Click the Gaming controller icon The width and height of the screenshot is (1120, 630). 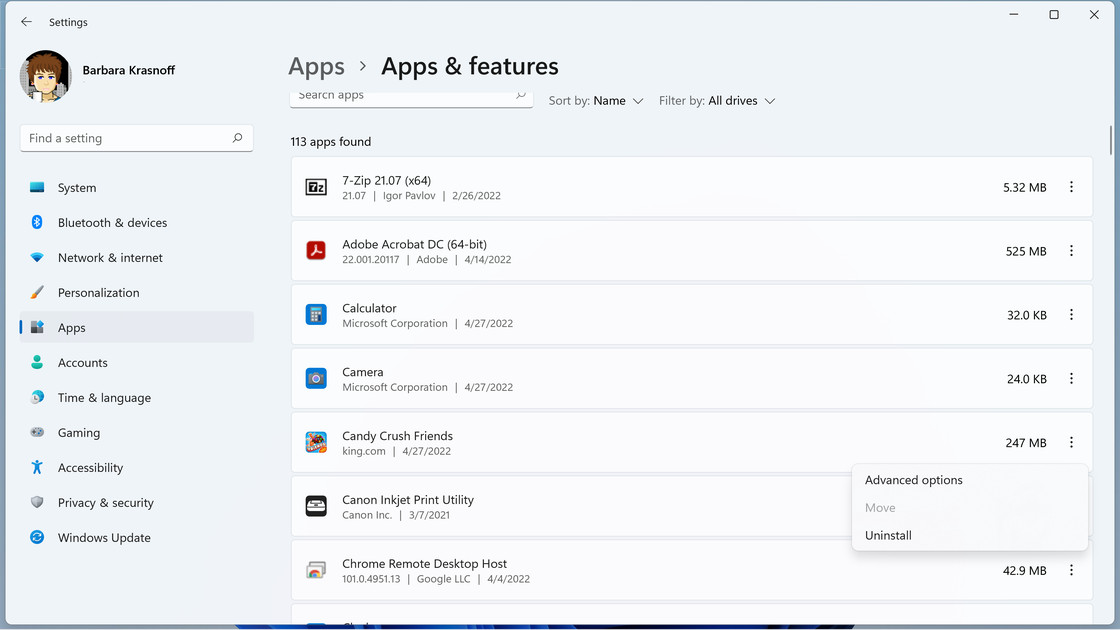37,432
